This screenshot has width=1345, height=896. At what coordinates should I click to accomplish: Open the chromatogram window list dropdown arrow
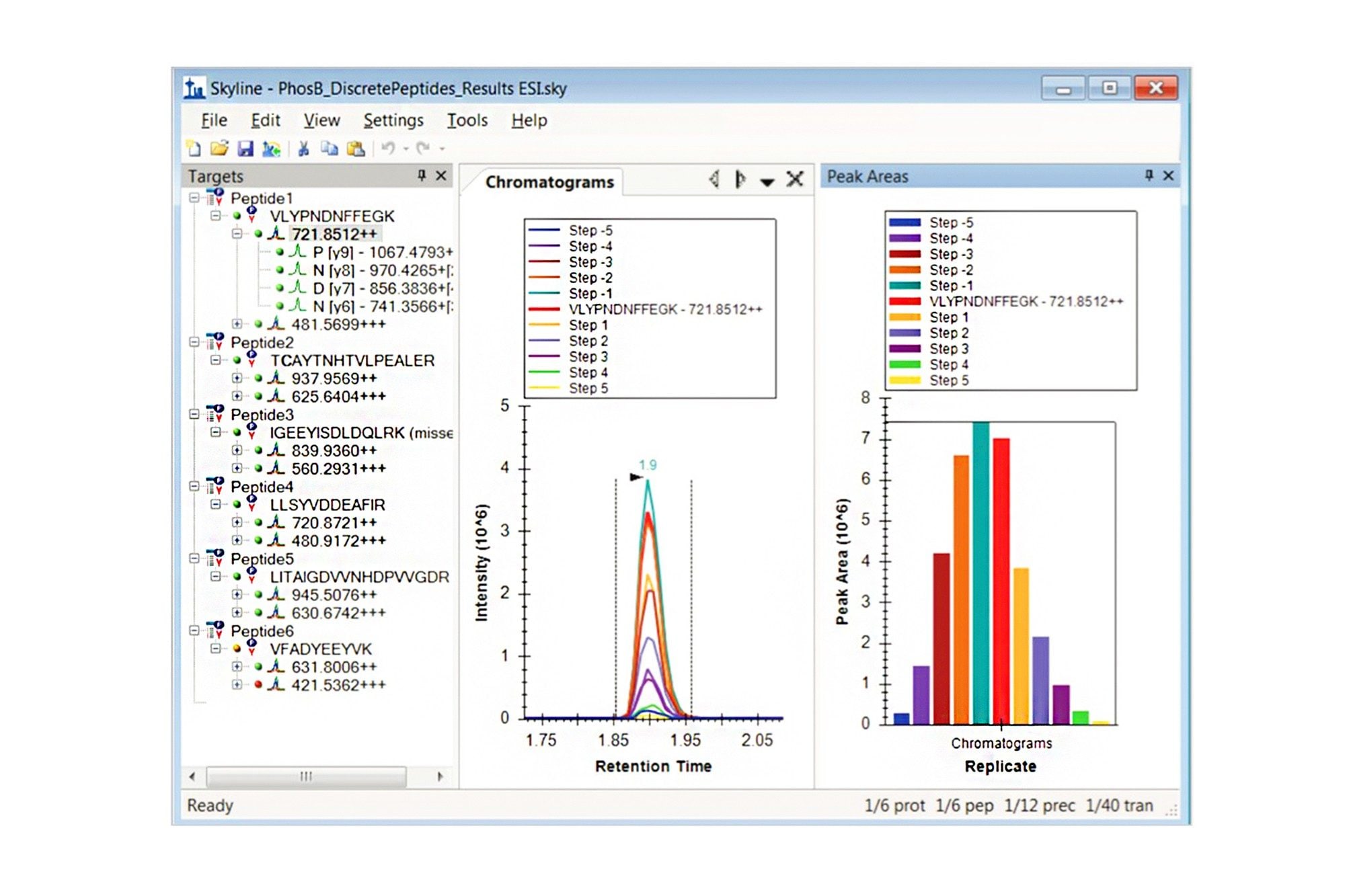pos(767,181)
